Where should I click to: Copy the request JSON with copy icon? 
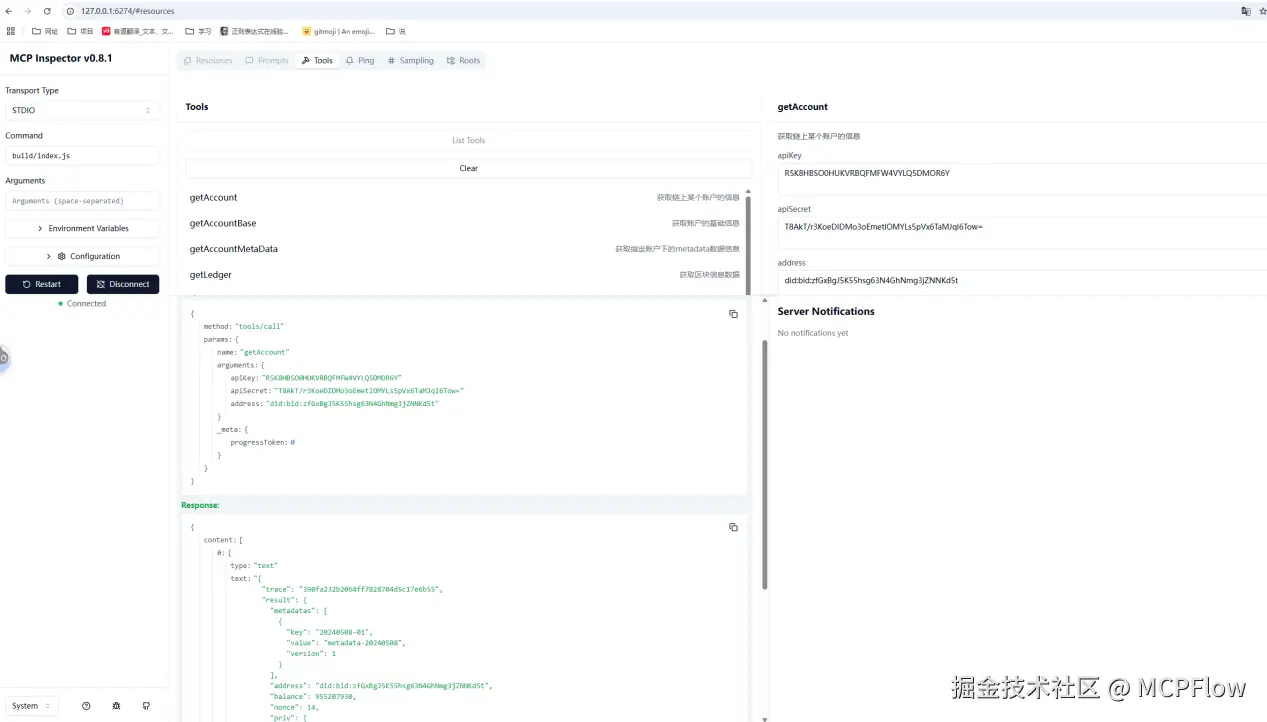[x=733, y=314]
